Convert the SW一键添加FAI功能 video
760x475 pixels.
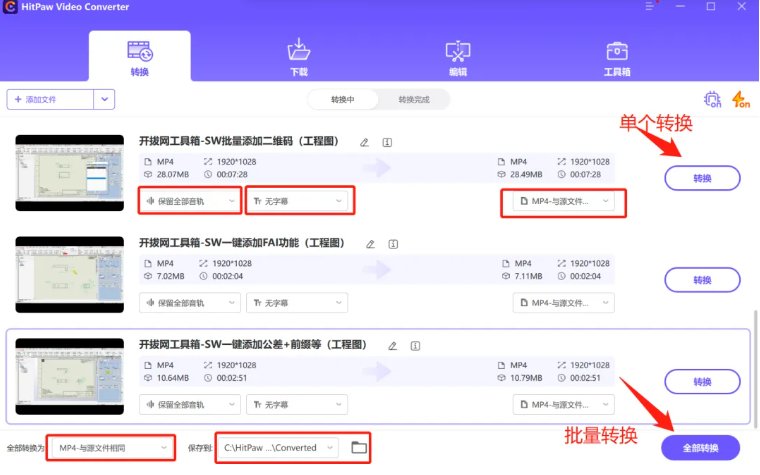tap(702, 280)
